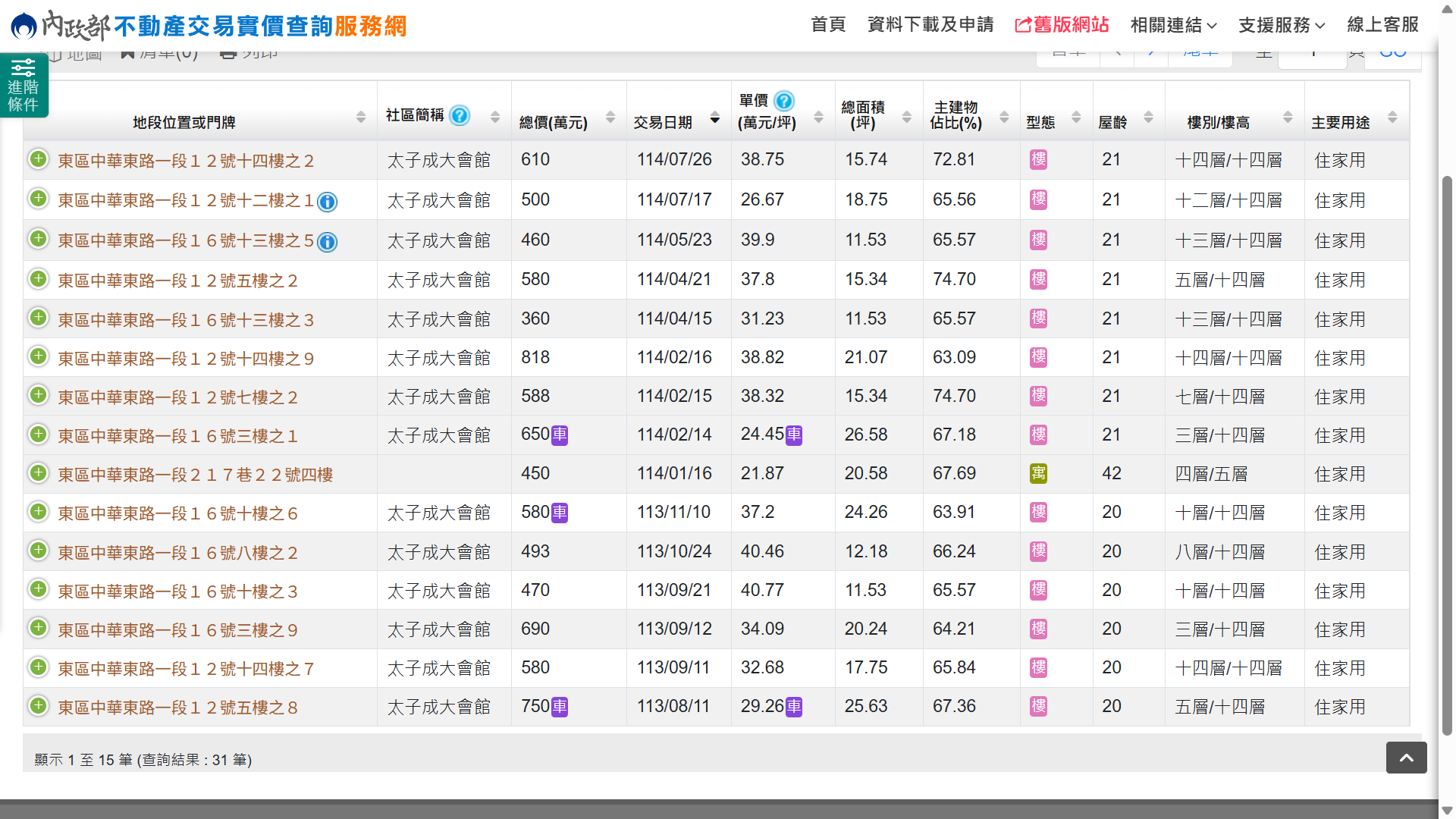The image size is (1456, 819).
Task: Open the 進階條件 advanced filter panel
Action: coord(24,85)
